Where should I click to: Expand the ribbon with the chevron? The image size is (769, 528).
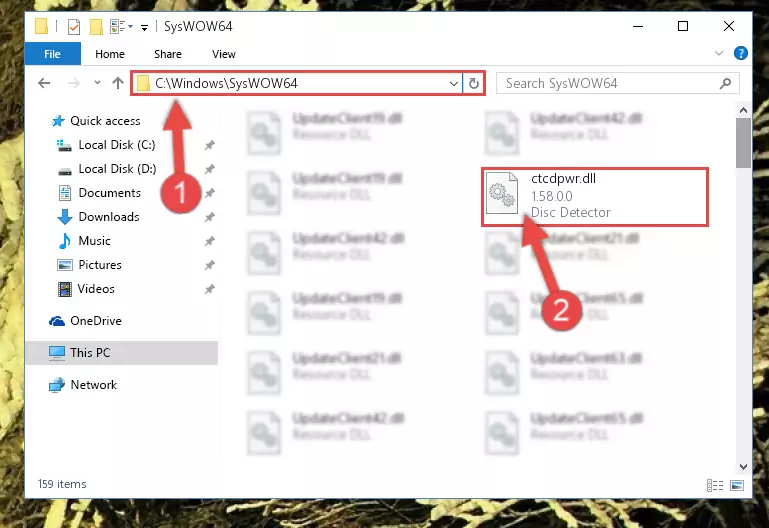pos(719,53)
